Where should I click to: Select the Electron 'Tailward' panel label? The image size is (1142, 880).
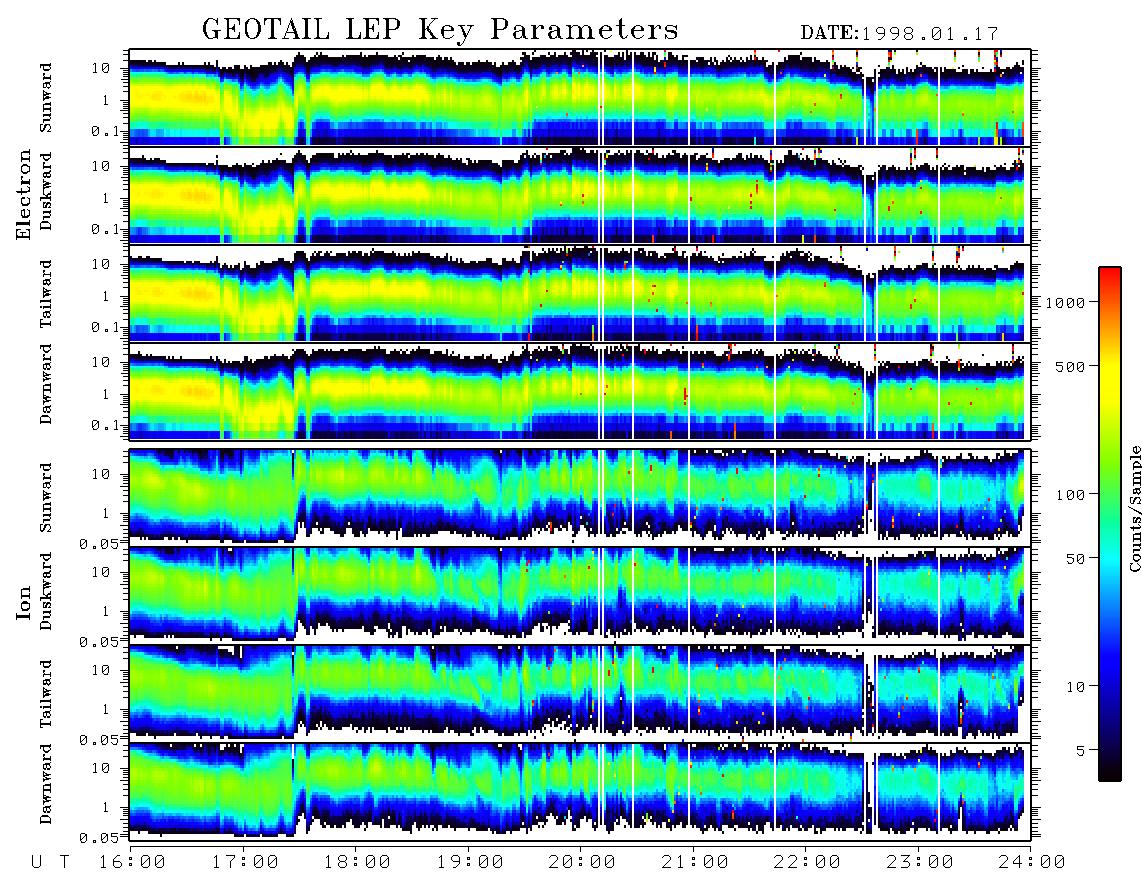[x=46, y=293]
